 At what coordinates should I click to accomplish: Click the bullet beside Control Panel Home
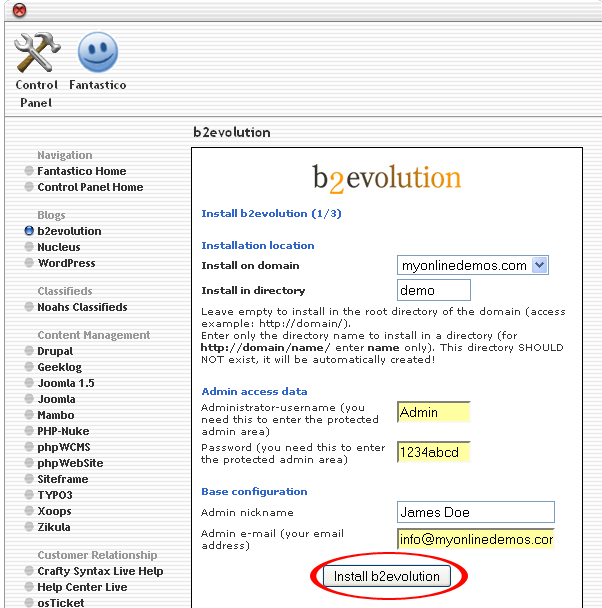click(x=29, y=187)
